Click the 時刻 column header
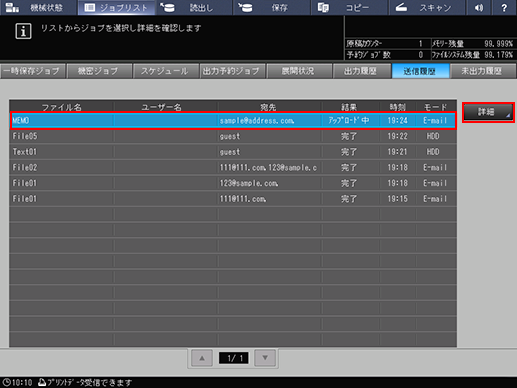 click(x=398, y=107)
